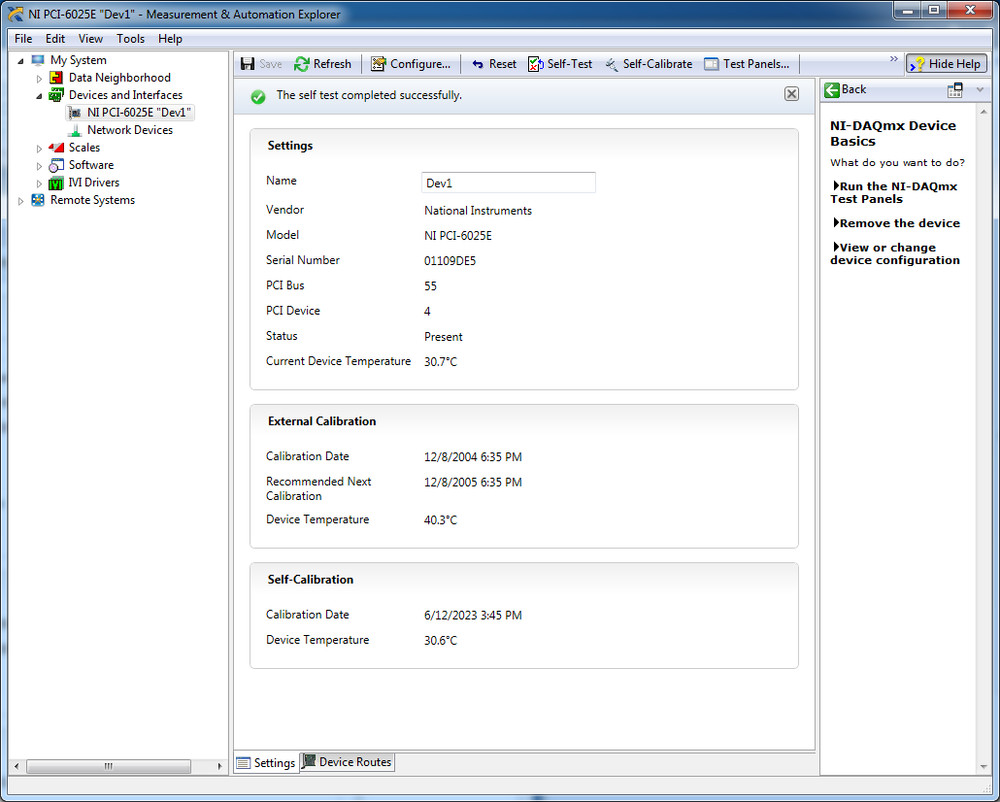Click the Device Routes tab icon
The width and height of the screenshot is (1000, 802).
(309, 761)
